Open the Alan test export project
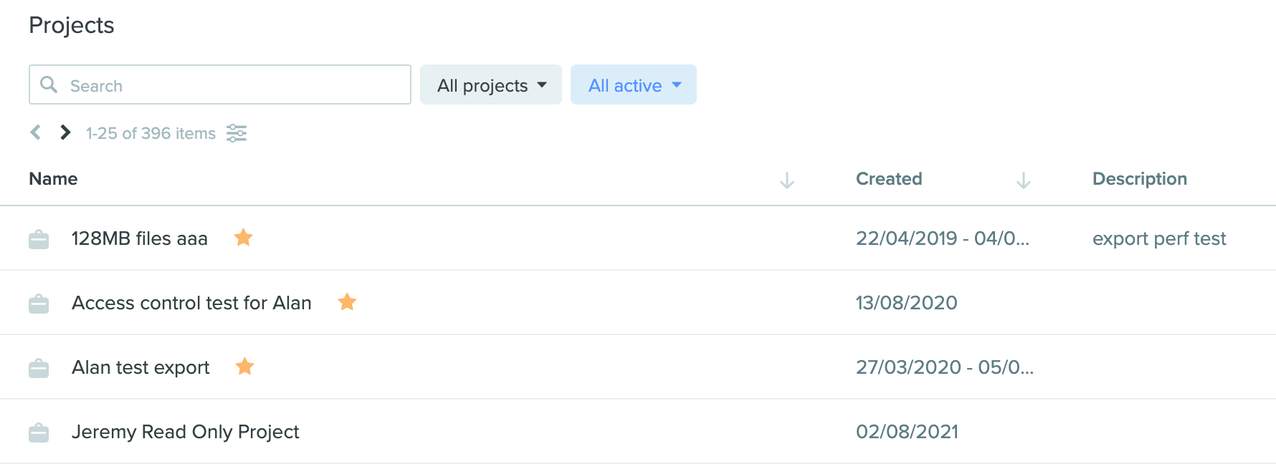 point(141,367)
